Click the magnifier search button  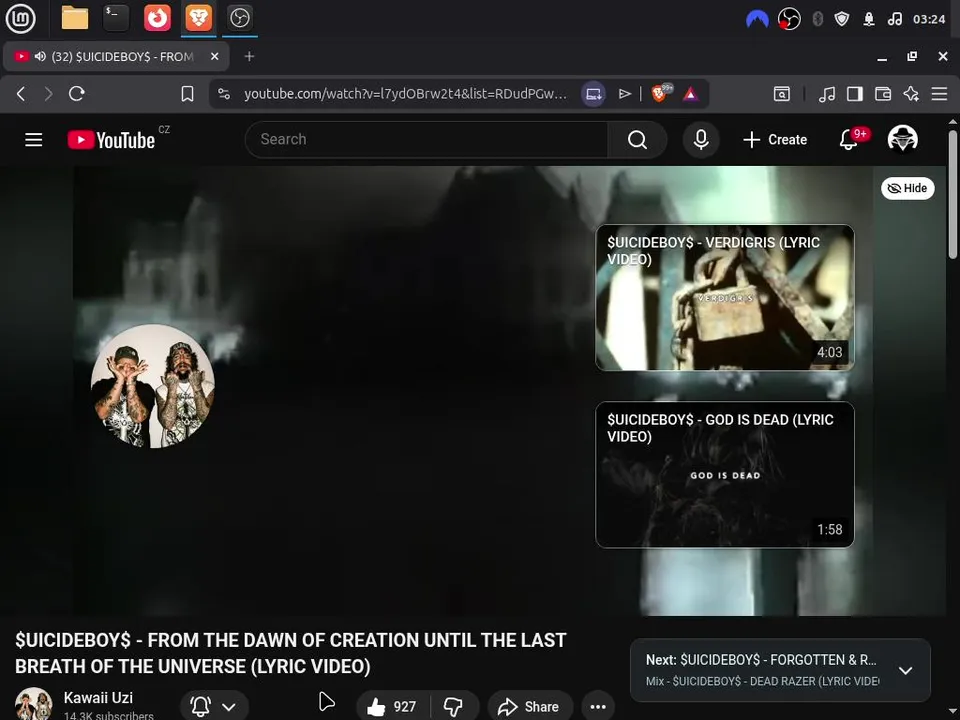[637, 140]
